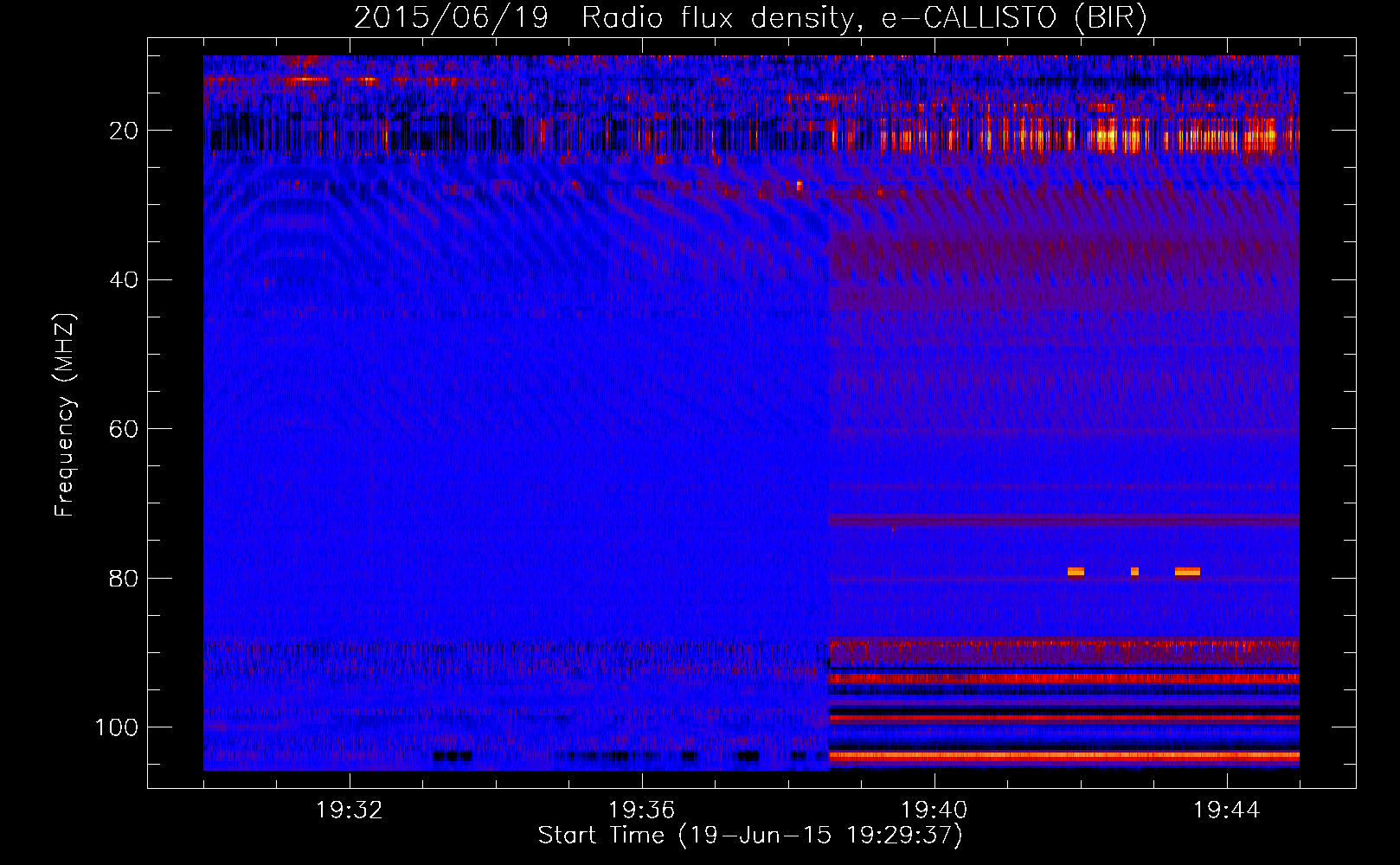1400x865 pixels.
Task: Click the frequency tick label "40"
Action: pos(124,280)
